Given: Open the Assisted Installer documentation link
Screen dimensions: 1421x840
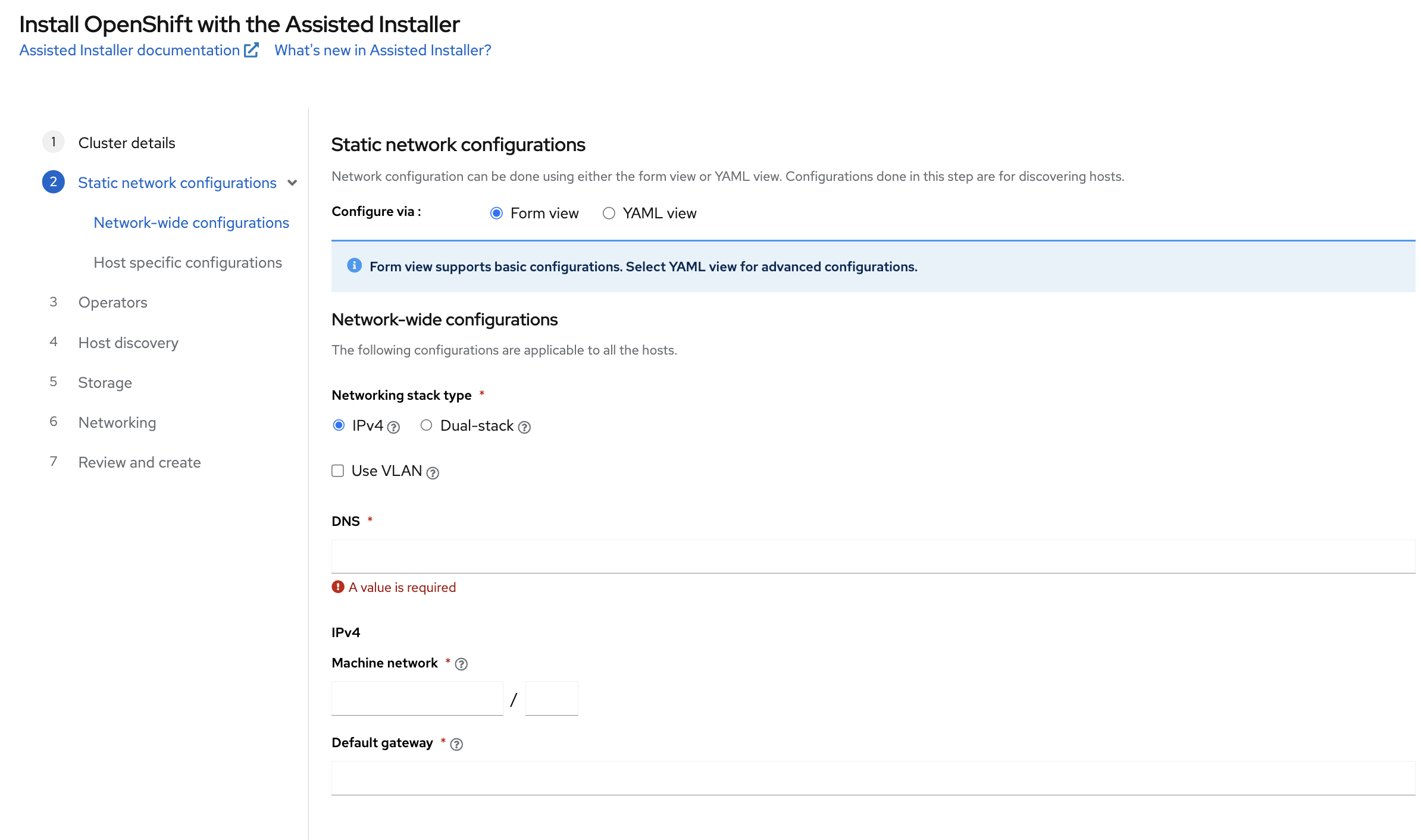Looking at the screenshot, I should click(x=130, y=50).
